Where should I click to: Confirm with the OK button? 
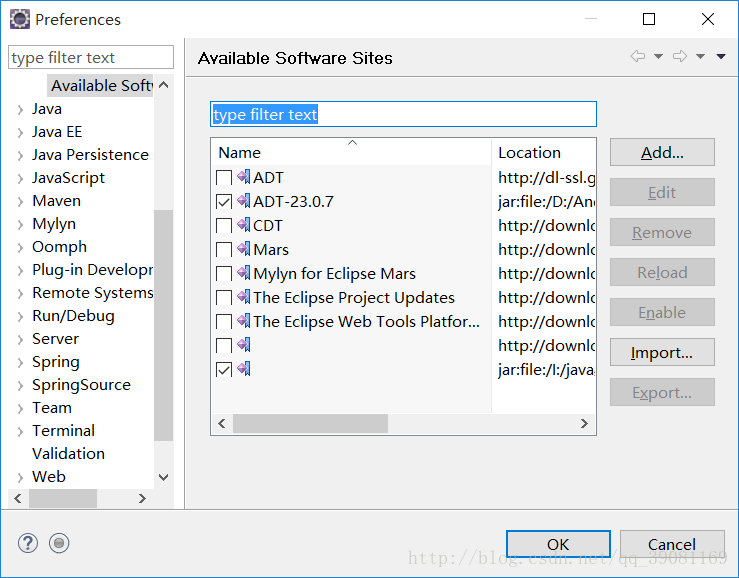tap(558, 545)
